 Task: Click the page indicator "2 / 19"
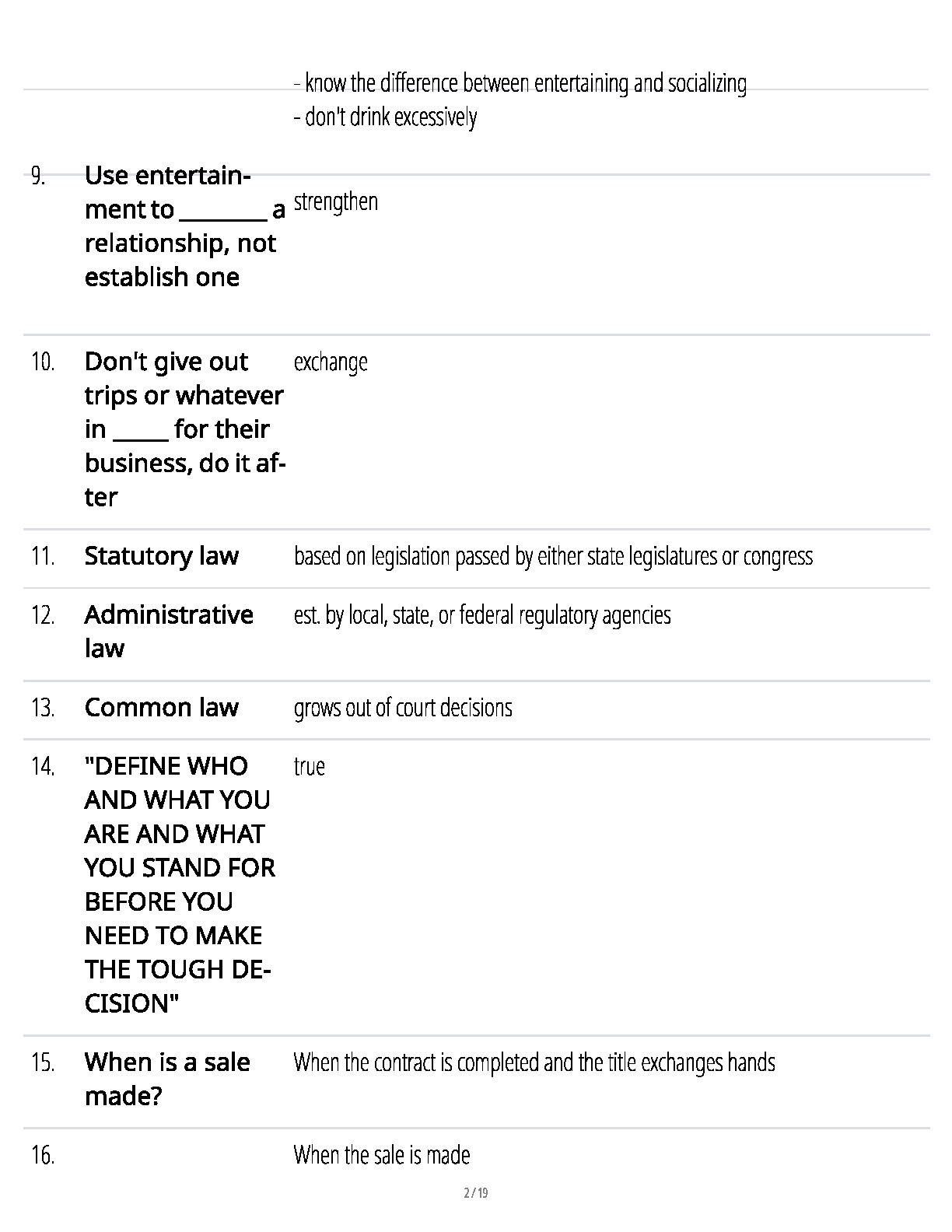[x=475, y=1193]
